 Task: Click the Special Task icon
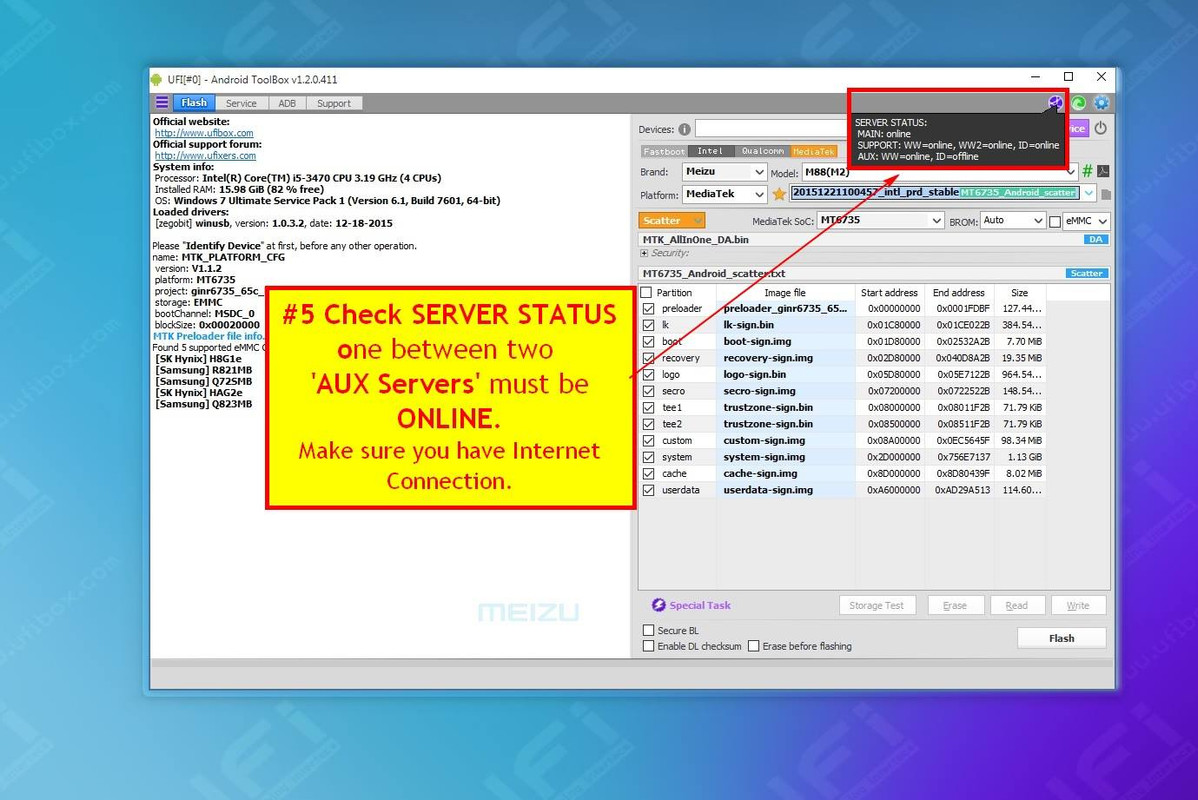click(658, 605)
